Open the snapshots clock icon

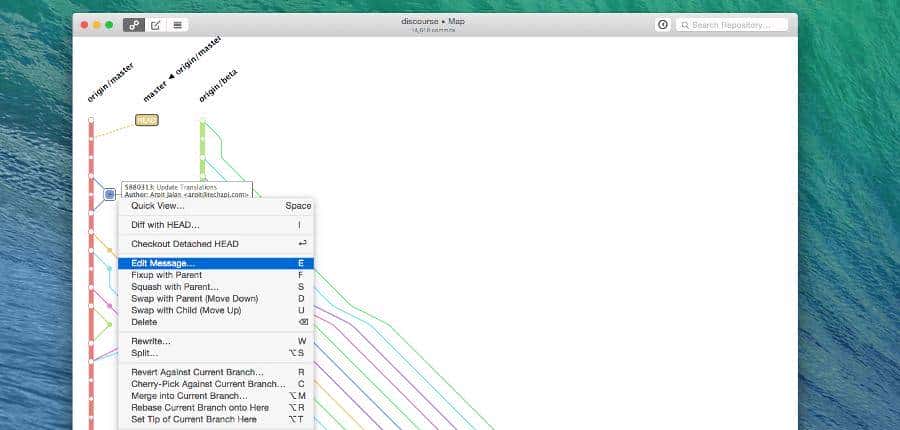click(663, 25)
